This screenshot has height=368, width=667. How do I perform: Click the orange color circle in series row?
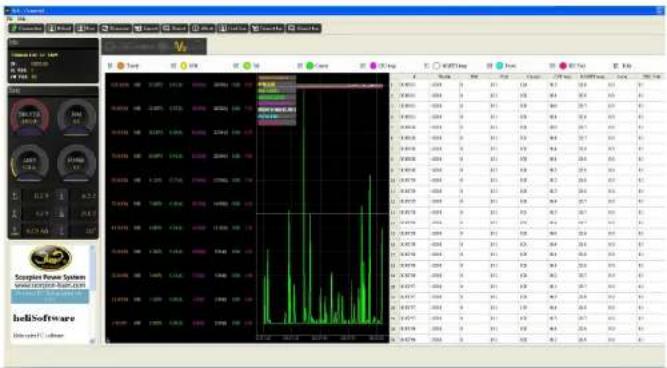tap(121, 66)
